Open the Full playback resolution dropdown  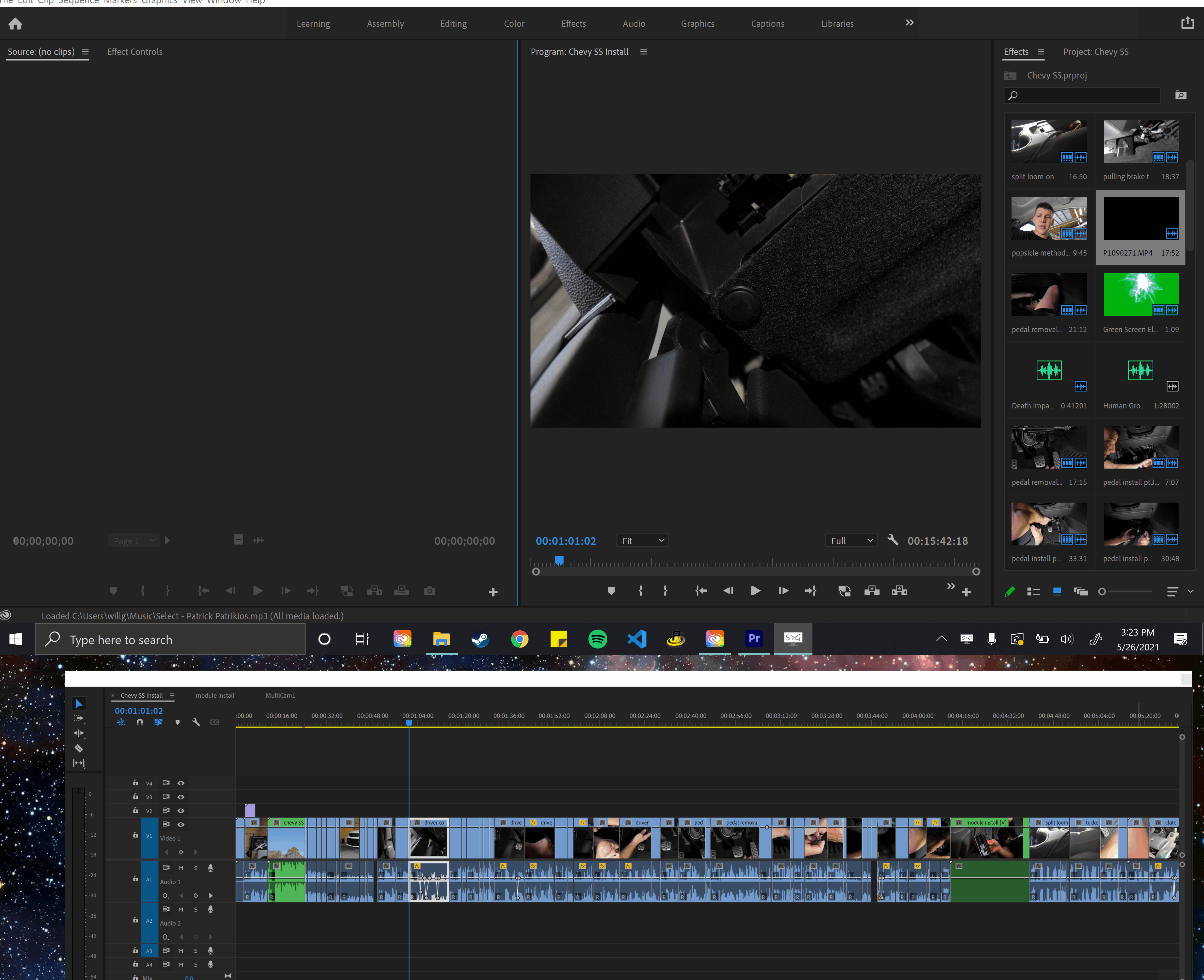851,541
